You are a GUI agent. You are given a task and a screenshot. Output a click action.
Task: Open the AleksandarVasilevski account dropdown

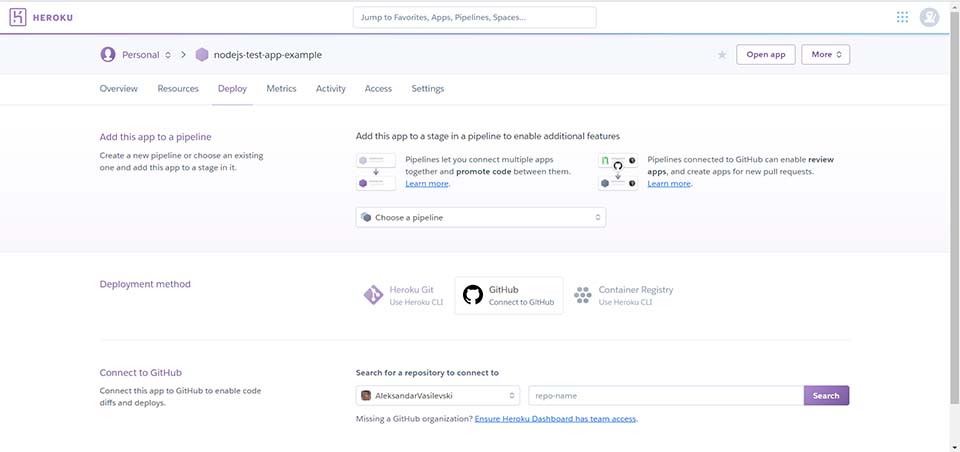tap(438, 396)
